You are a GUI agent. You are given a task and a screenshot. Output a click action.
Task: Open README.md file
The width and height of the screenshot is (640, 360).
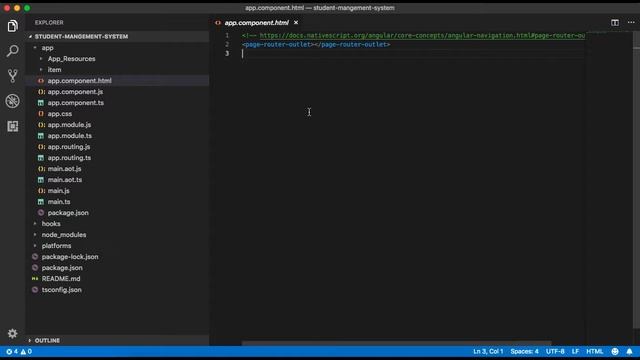[x=61, y=279]
